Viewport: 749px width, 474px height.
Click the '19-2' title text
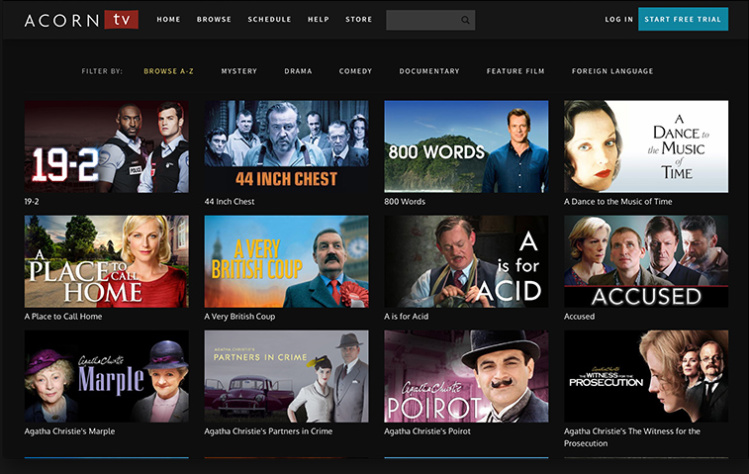[x=32, y=202]
